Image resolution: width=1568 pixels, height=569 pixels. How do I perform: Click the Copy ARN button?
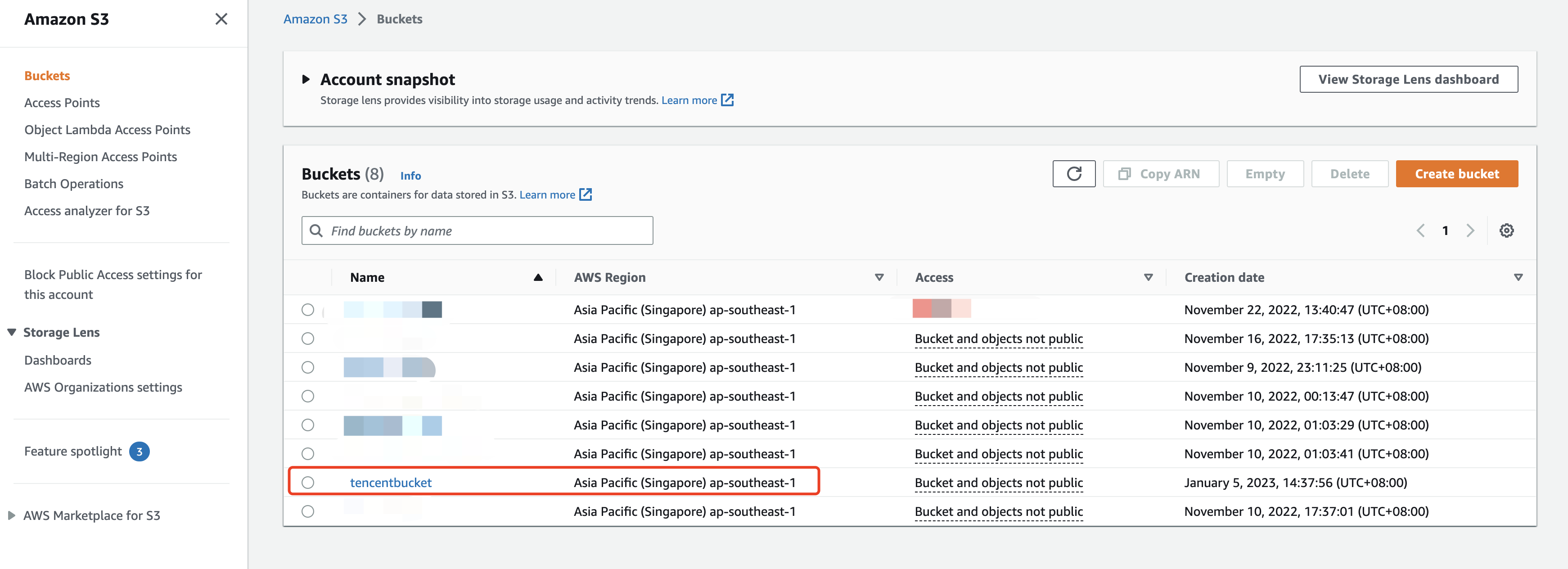(1160, 174)
